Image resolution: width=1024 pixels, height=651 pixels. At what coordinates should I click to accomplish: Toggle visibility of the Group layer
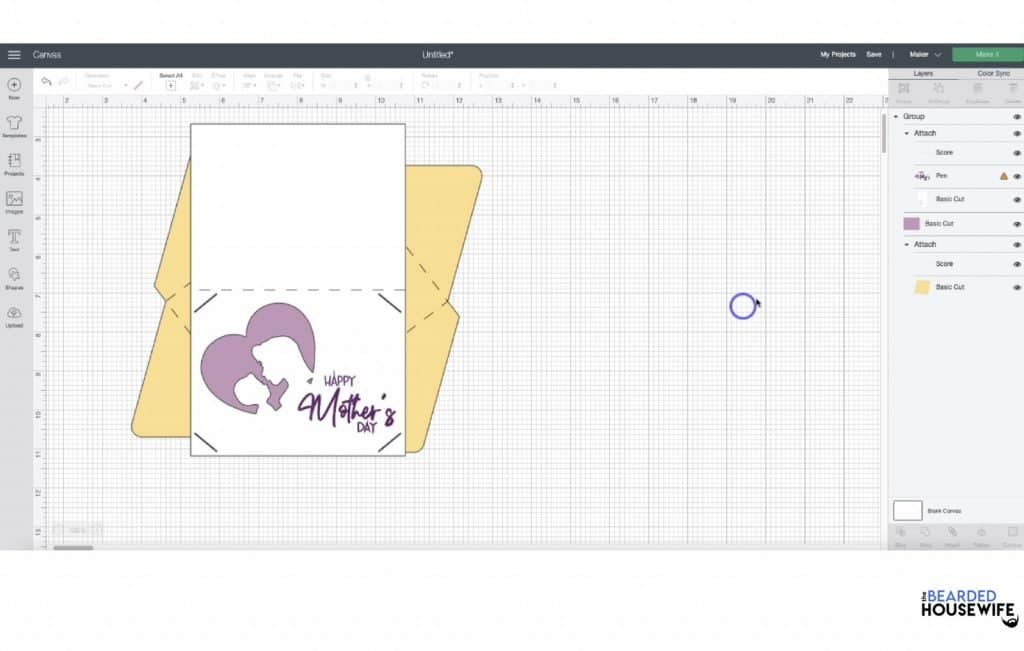[1017, 117]
